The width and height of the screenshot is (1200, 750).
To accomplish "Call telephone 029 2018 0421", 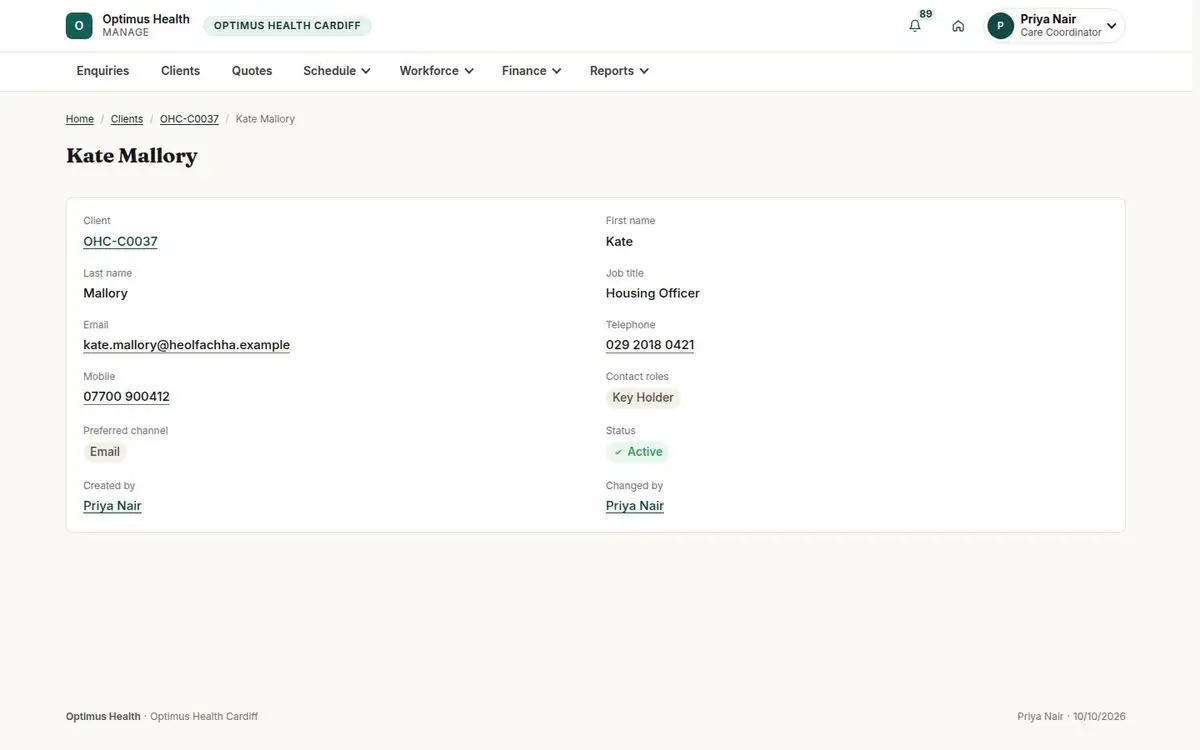I will click(x=650, y=345).
